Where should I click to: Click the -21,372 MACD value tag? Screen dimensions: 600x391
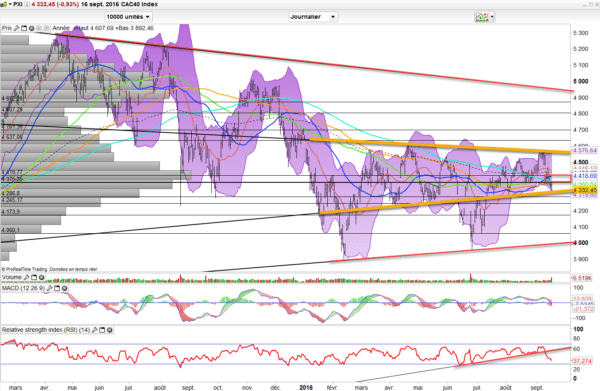pos(584,309)
